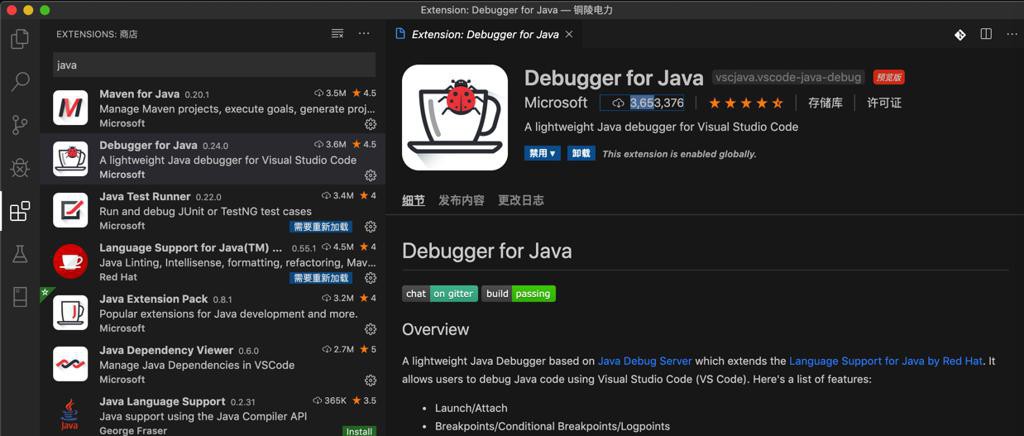Image resolution: width=1024 pixels, height=436 pixels.
Task: Open the Test beaker view
Action: click(x=20, y=254)
